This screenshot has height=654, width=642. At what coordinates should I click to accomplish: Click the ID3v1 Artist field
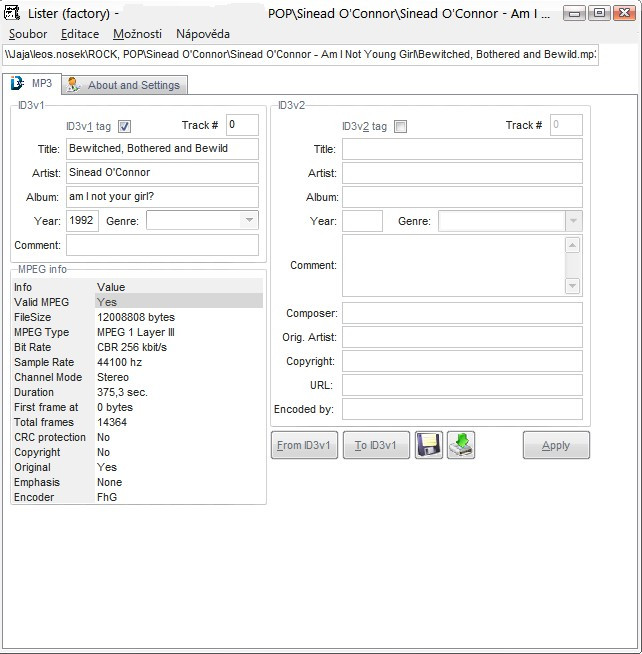[162, 173]
